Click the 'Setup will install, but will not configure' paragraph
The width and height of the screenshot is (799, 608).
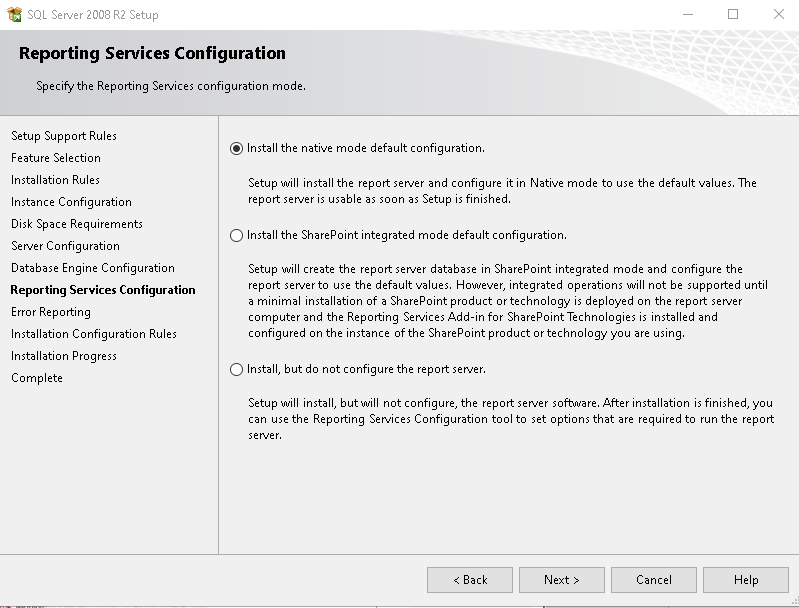point(511,419)
